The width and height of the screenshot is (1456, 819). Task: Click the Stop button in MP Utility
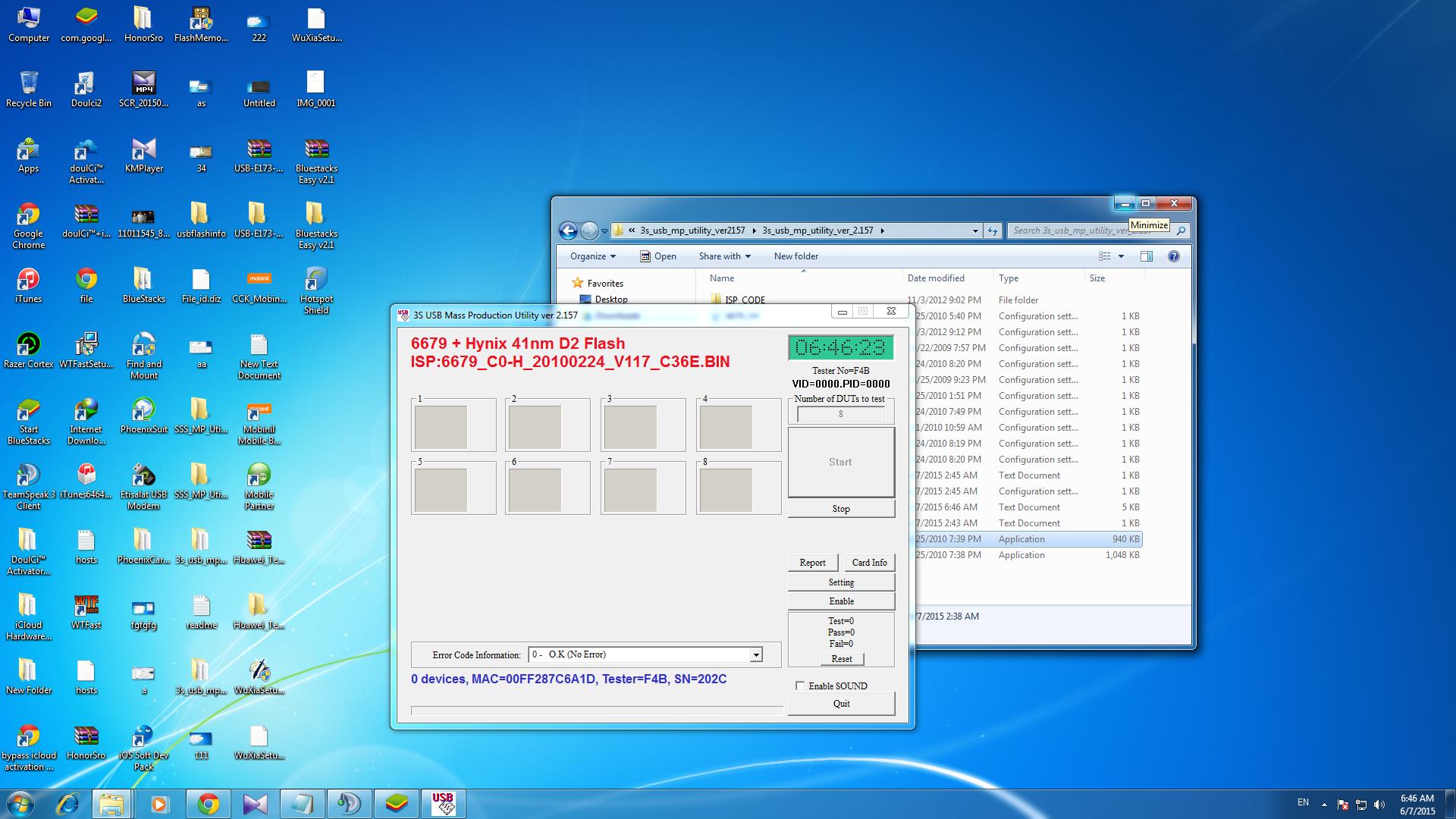pyautogui.click(x=840, y=508)
